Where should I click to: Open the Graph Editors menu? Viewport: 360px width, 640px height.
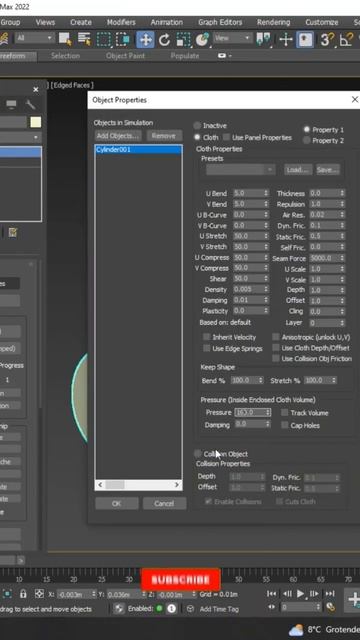click(220, 22)
